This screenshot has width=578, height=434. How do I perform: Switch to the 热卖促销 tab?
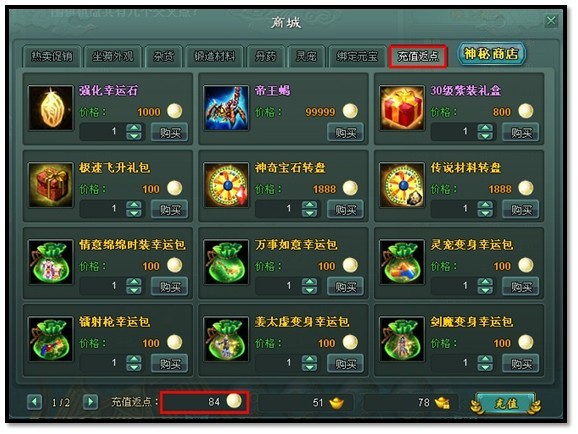point(52,56)
